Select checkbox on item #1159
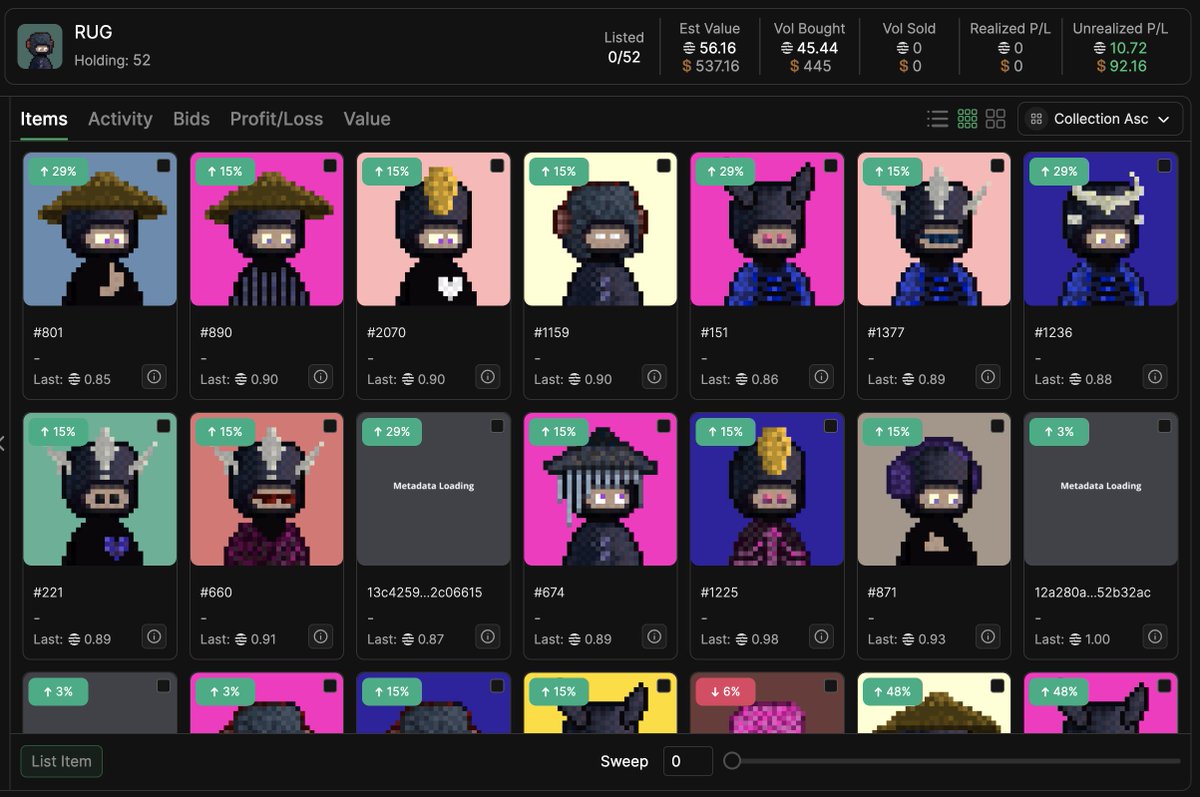Viewport: 1200px width, 797px height. tap(664, 166)
